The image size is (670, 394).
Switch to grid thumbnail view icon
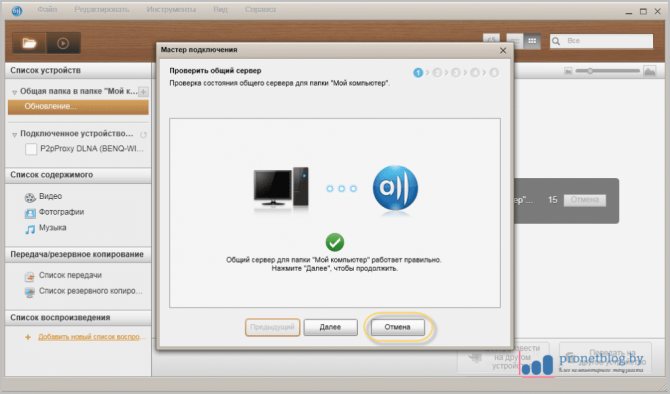[x=532, y=41]
